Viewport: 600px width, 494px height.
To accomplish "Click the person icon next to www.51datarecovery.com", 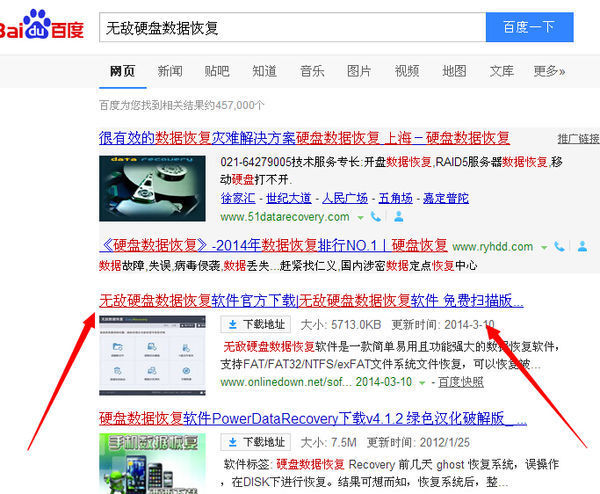I will (398, 217).
